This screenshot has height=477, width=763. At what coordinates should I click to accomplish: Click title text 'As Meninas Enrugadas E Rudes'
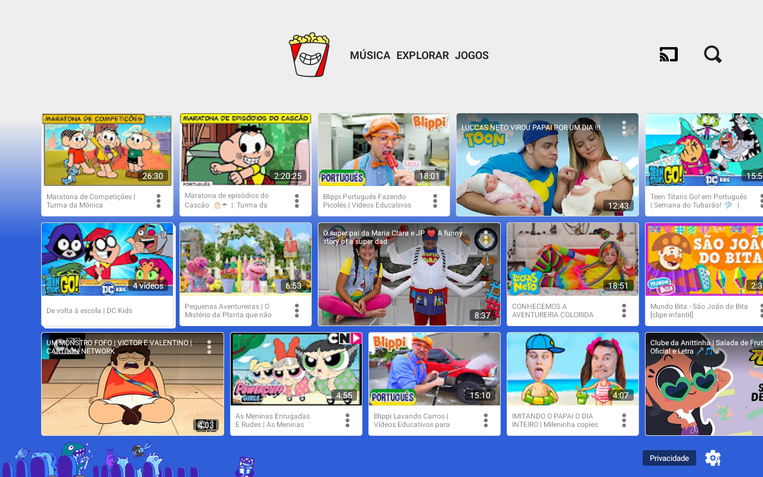click(272, 420)
